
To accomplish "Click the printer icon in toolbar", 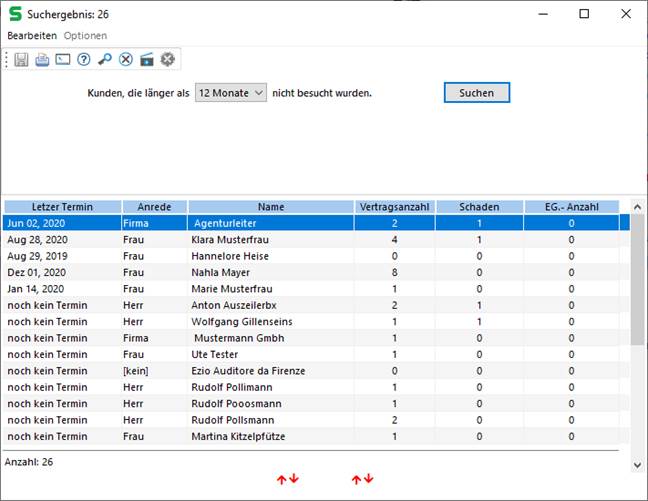I will click(42, 60).
